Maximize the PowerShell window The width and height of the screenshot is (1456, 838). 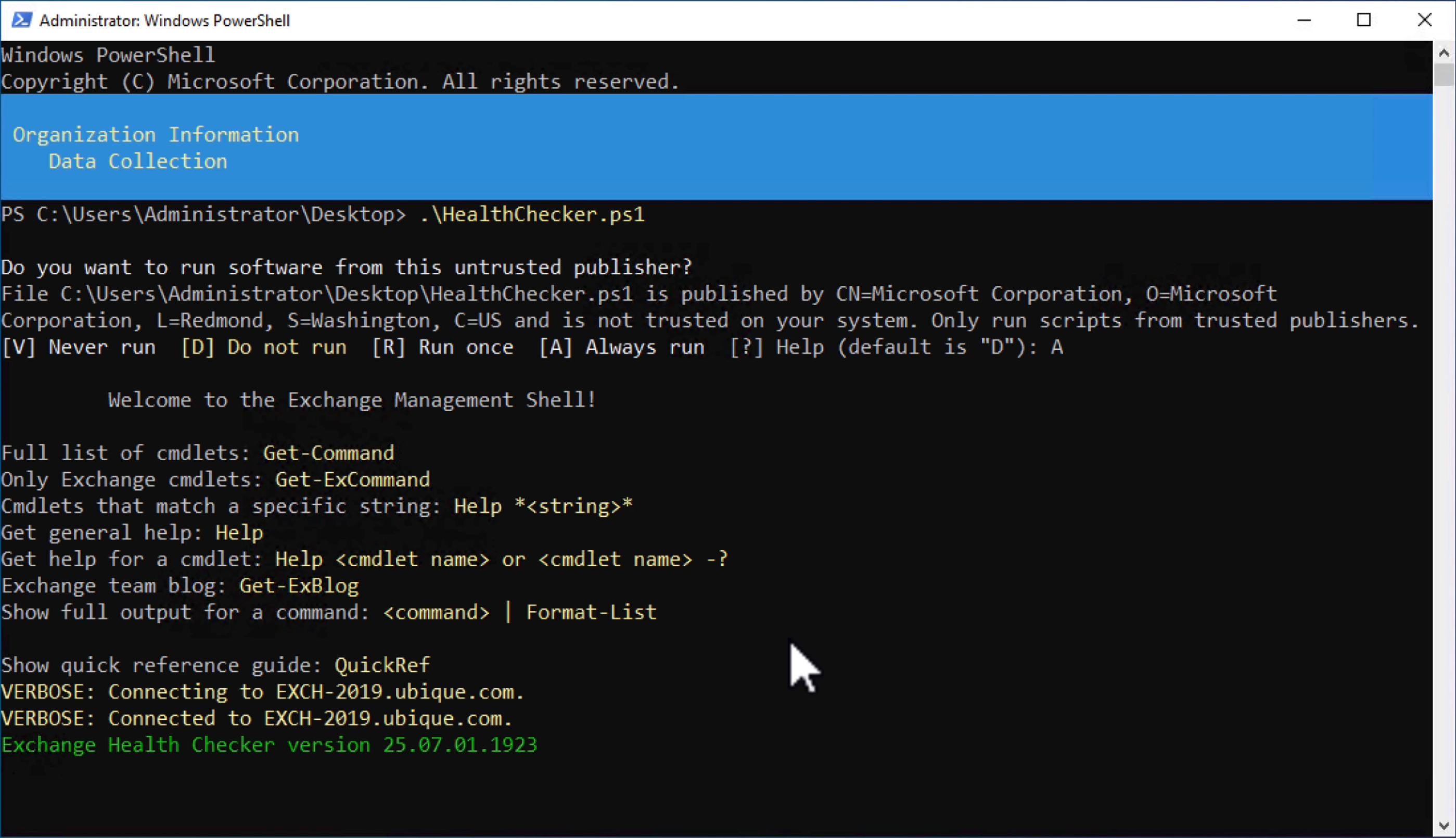point(1363,20)
